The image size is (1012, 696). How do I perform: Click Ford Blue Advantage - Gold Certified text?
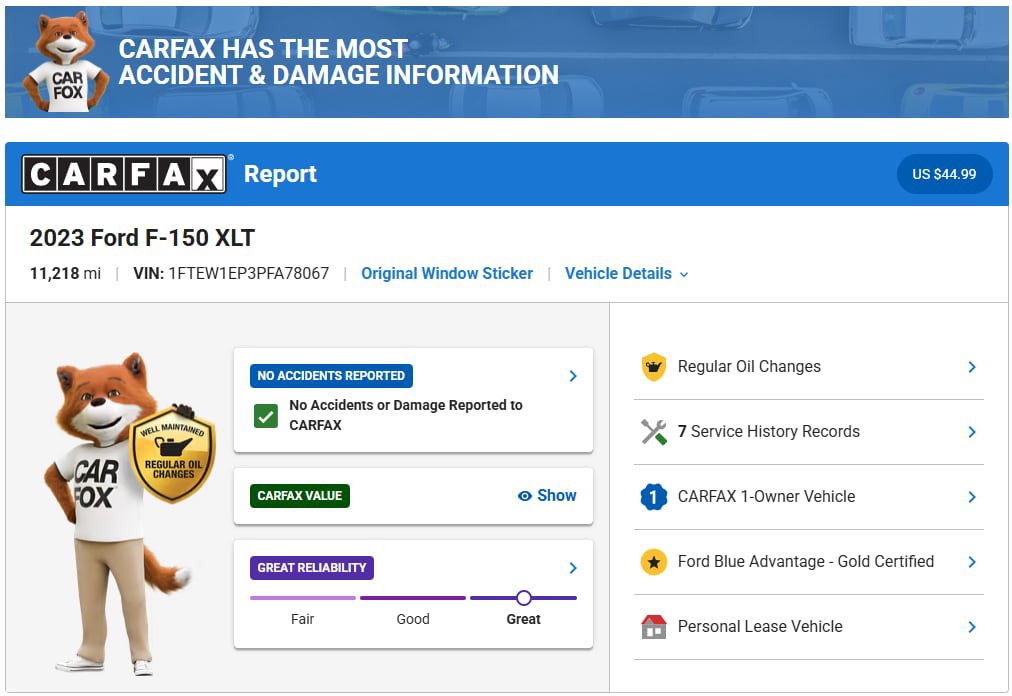(x=805, y=562)
